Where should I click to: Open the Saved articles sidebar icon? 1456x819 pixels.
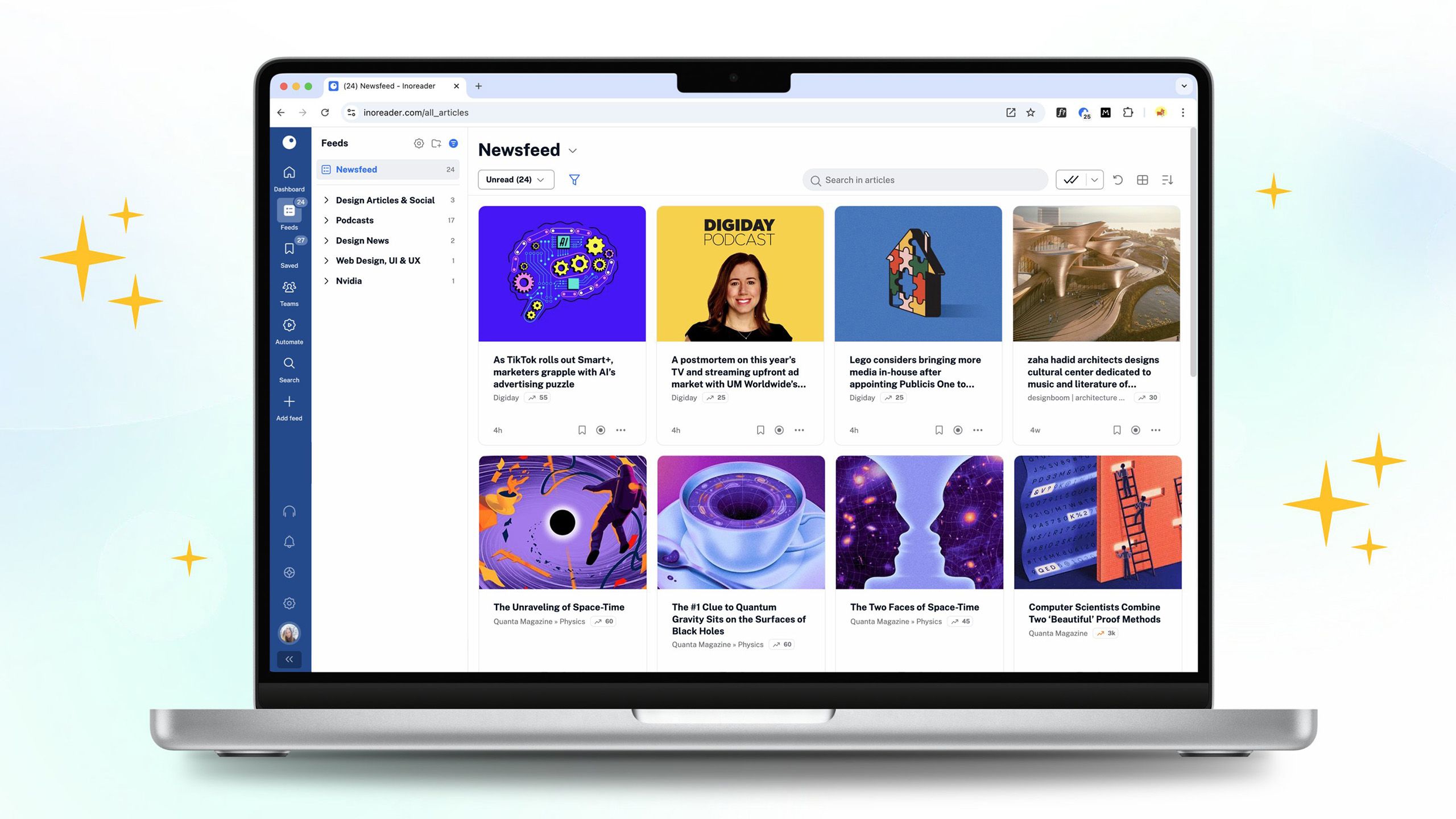(x=289, y=249)
